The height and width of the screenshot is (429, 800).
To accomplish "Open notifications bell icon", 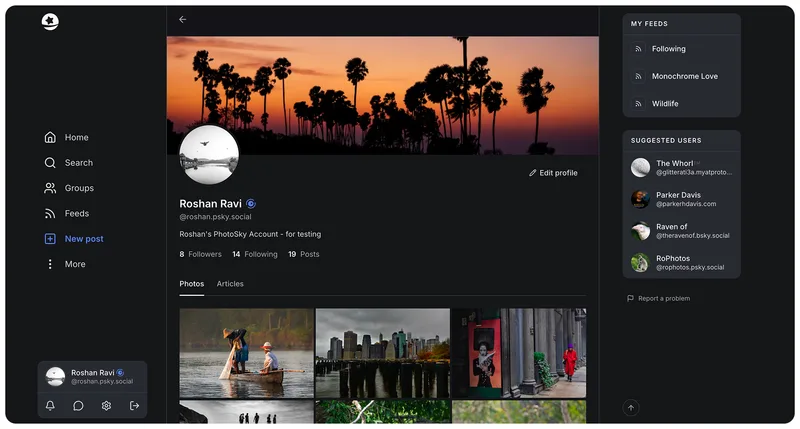I will 50,406.
